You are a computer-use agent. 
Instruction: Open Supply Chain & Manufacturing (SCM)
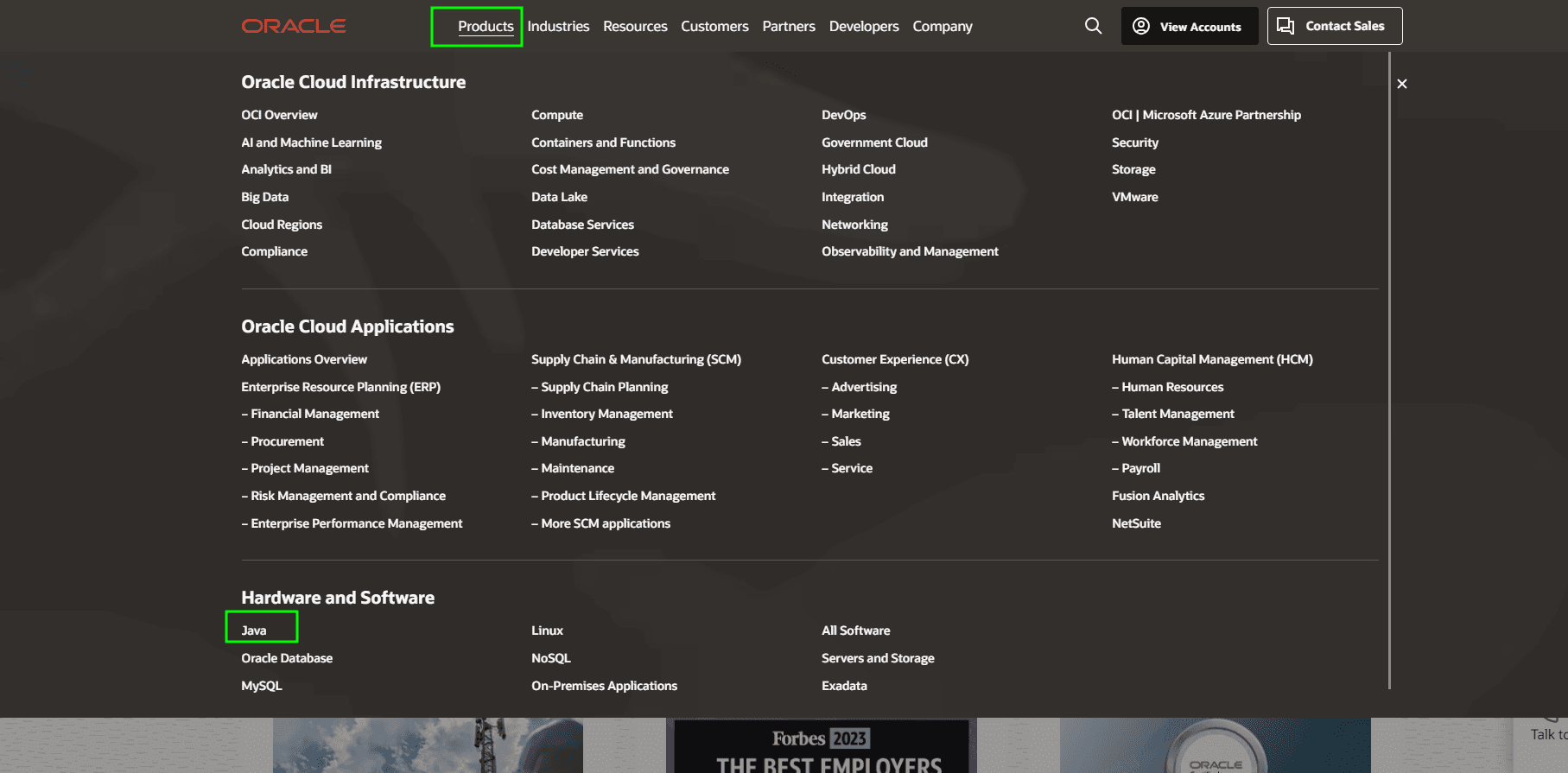tap(636, 359)
